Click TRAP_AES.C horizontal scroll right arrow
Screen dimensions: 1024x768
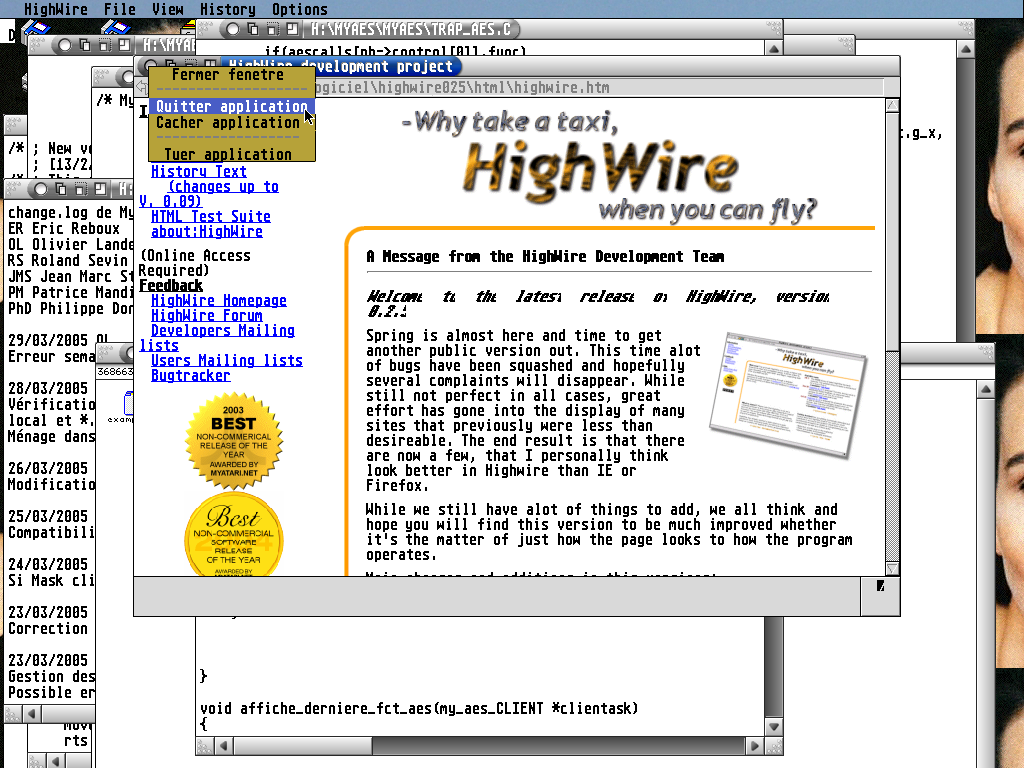coord(755,745)
